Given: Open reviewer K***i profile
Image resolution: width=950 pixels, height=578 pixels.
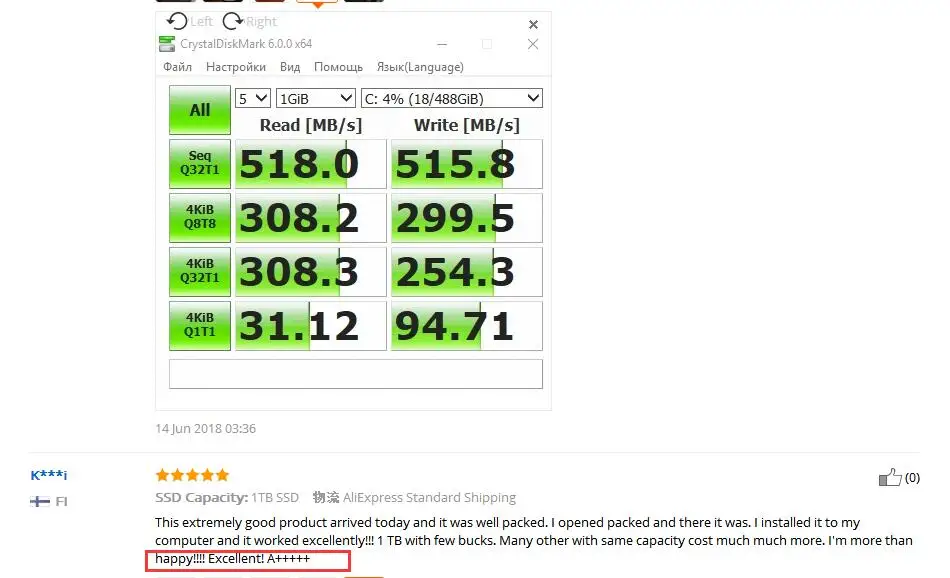Looking at the screenshot, I should (48, 475).
